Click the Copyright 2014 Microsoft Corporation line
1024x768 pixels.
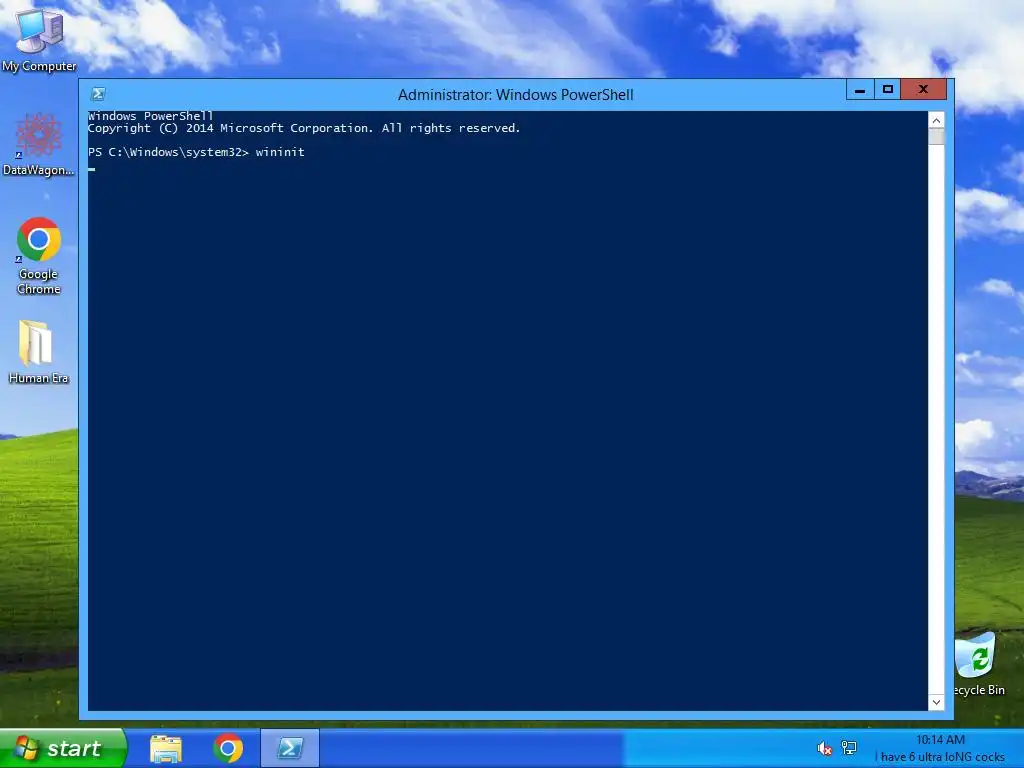[x=304, y=128]
